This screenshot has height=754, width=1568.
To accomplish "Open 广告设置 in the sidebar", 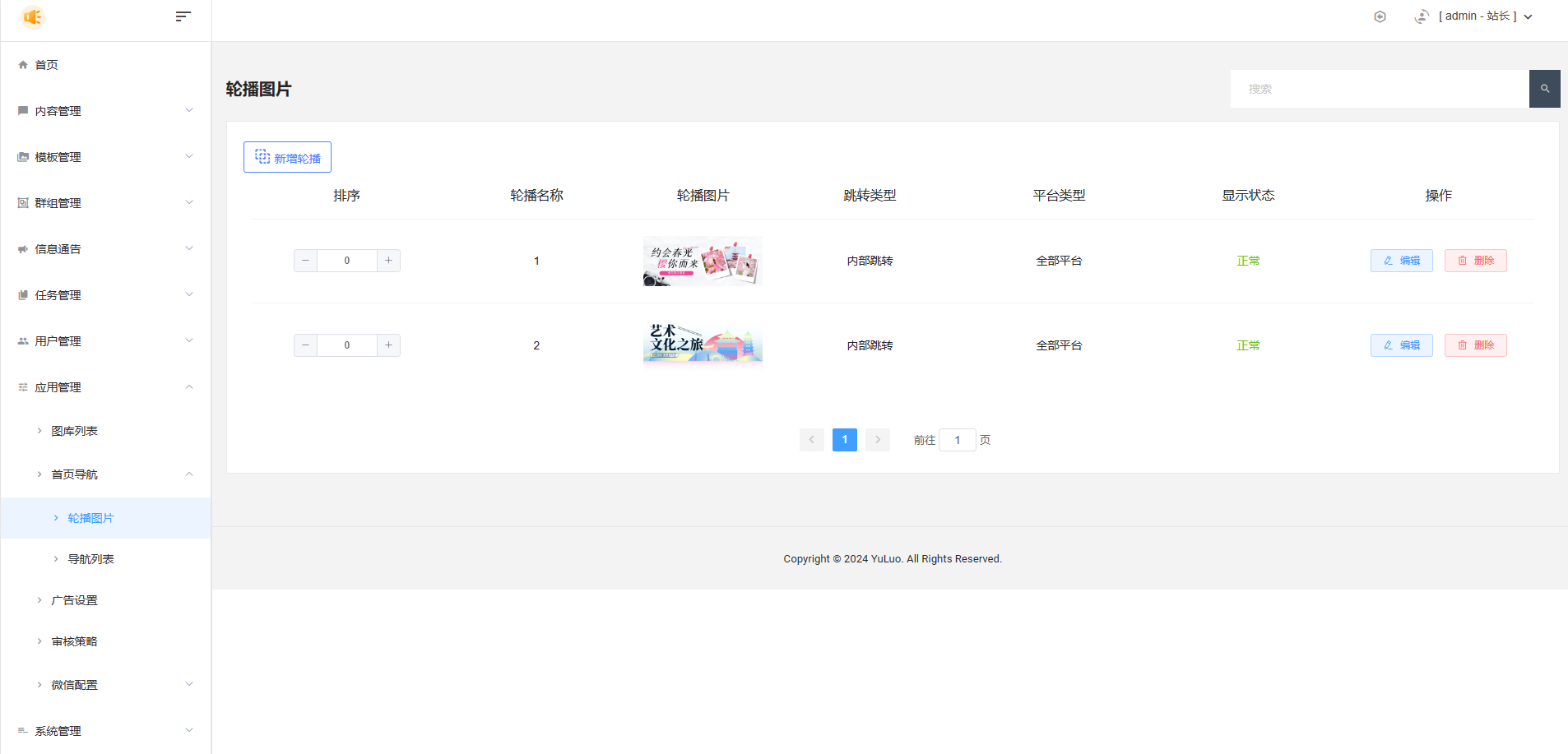I will tap(74, 600).
